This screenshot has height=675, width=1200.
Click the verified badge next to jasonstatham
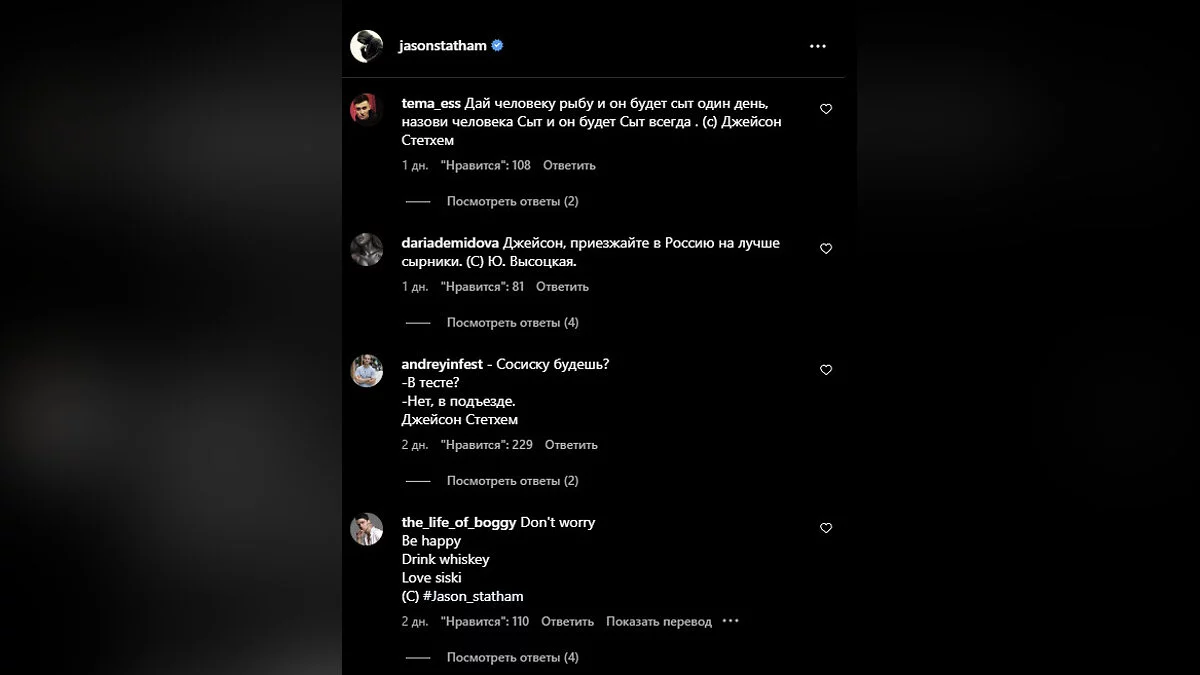(x=497, y=46)
